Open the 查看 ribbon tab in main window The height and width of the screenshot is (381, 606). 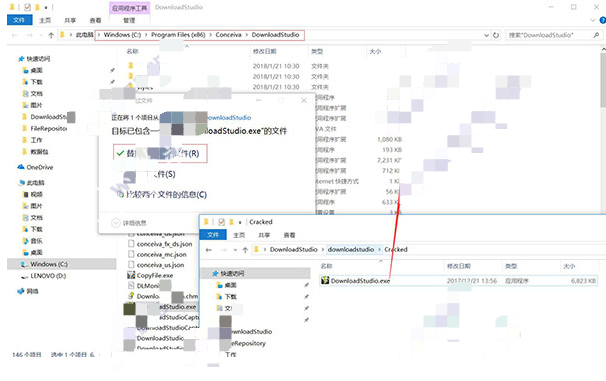(x=95, y=20)
